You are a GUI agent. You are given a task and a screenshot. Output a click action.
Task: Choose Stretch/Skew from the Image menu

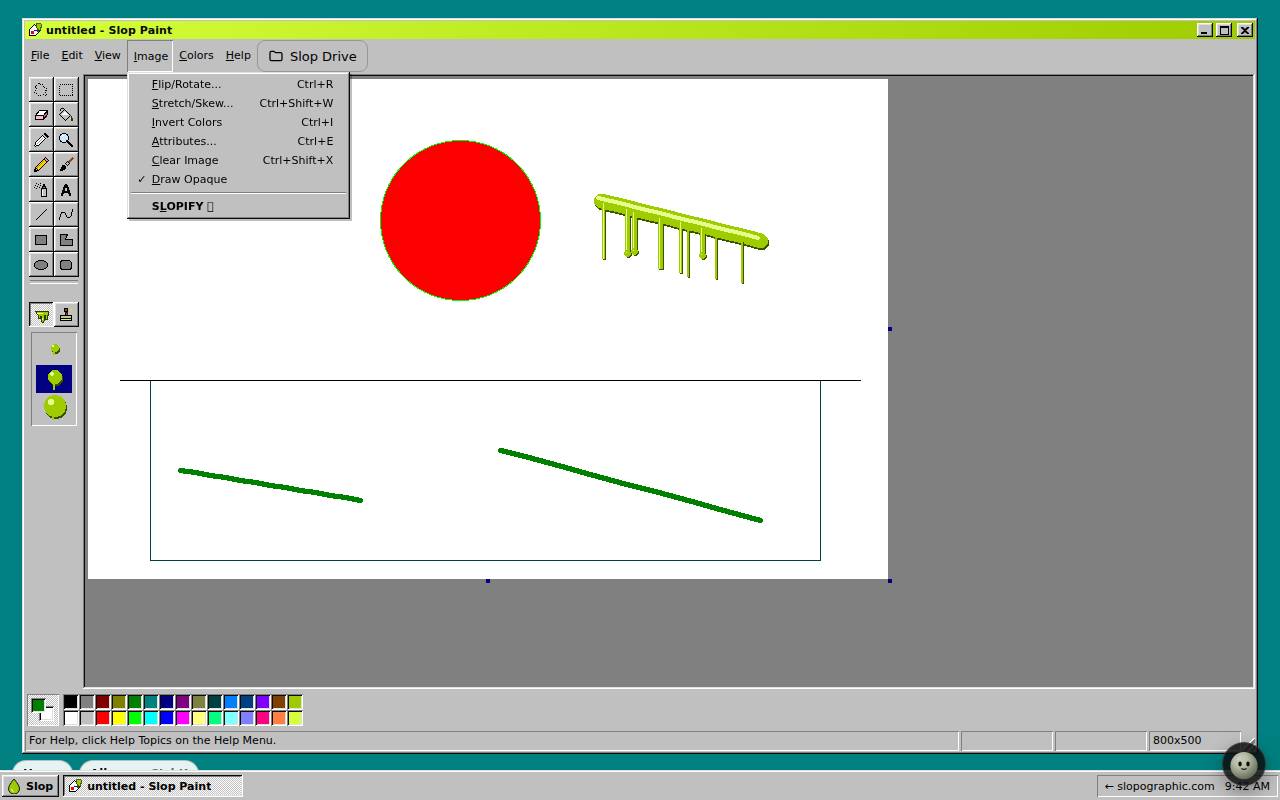pos(238,103)
